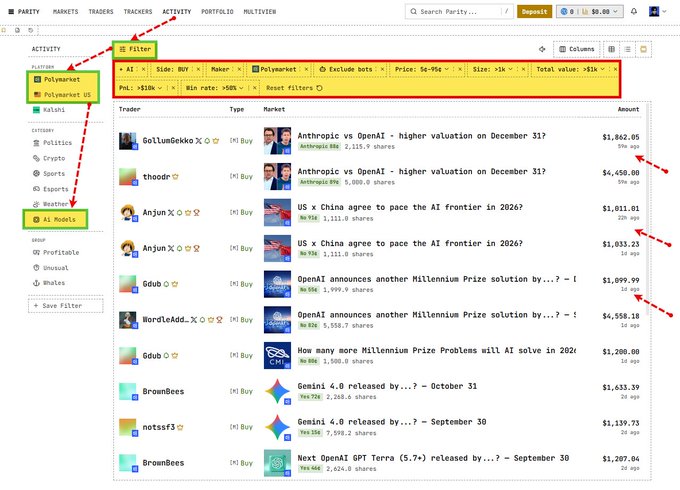This screenshot has height=490, width=680.
Task: Toggle Esports category filter
Action: (x=51, y=189)
